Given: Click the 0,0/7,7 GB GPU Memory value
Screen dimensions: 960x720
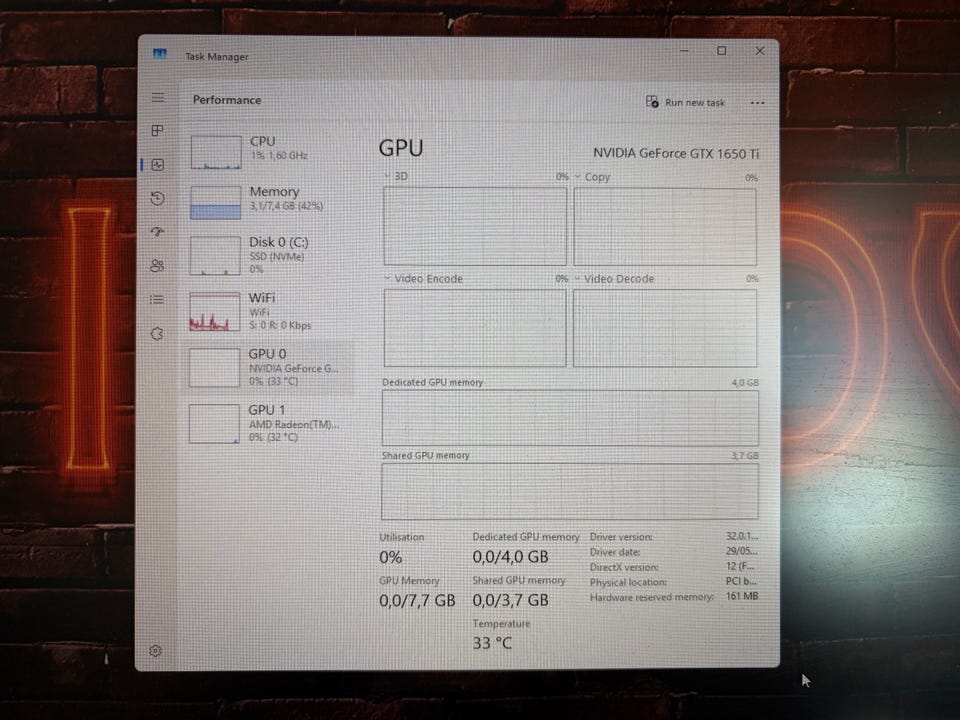Looking at the screenshot, I should (417, 600).
